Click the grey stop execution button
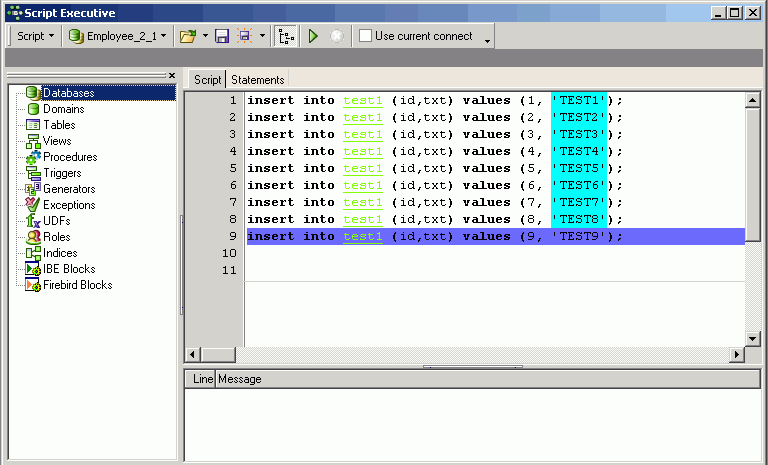 pos(336,36)
